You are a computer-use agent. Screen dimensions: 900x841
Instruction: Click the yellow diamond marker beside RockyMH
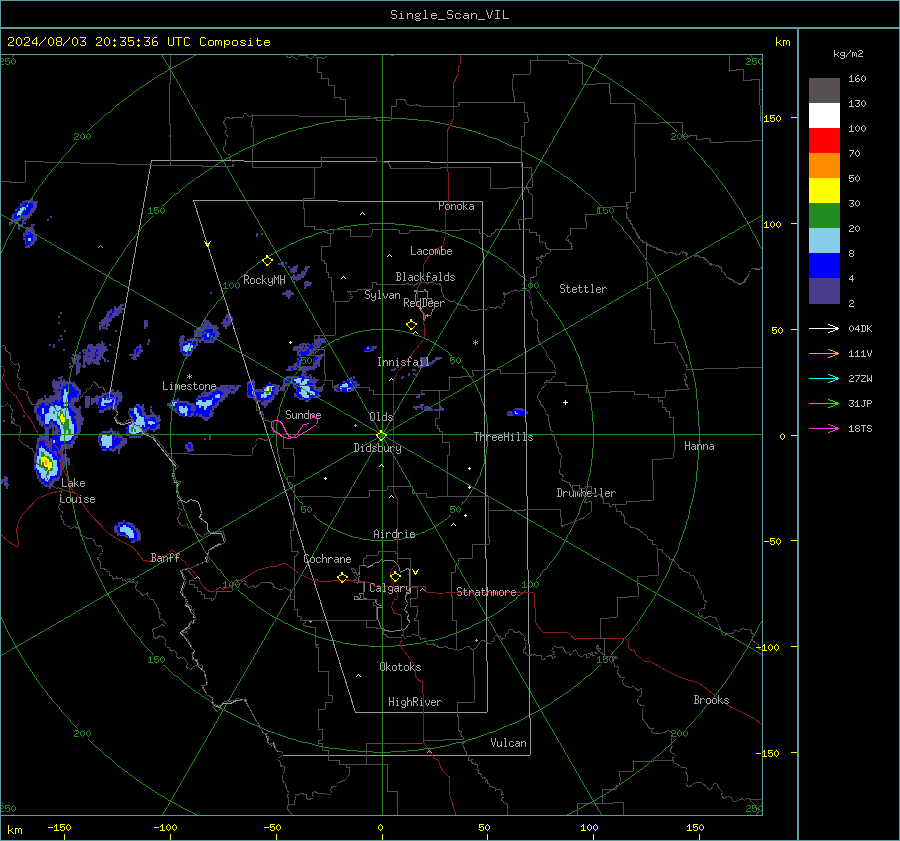point(267,261)
